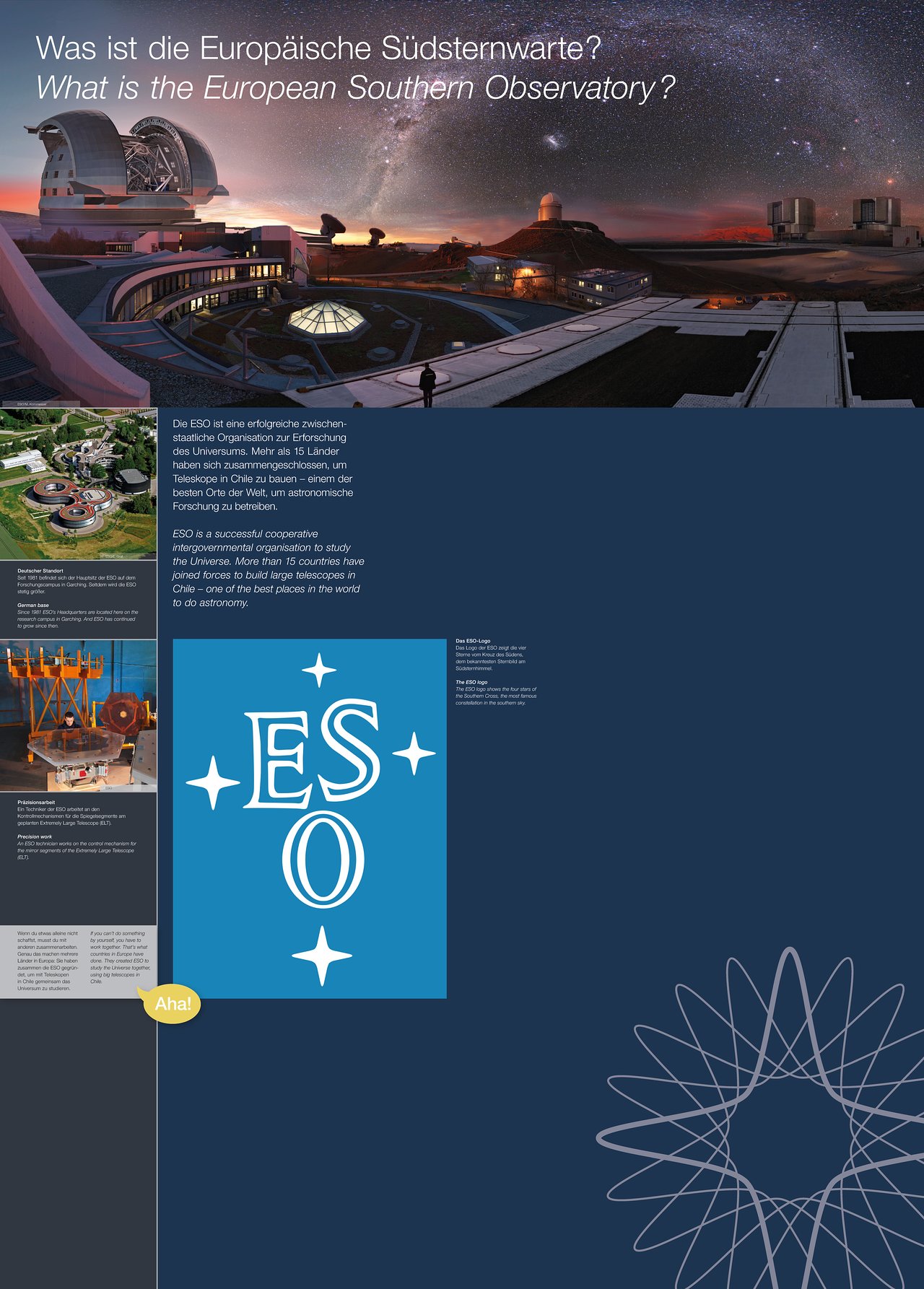
Task: Click the 'Deutscher Standort' caption heading
Action: (40, 571)
